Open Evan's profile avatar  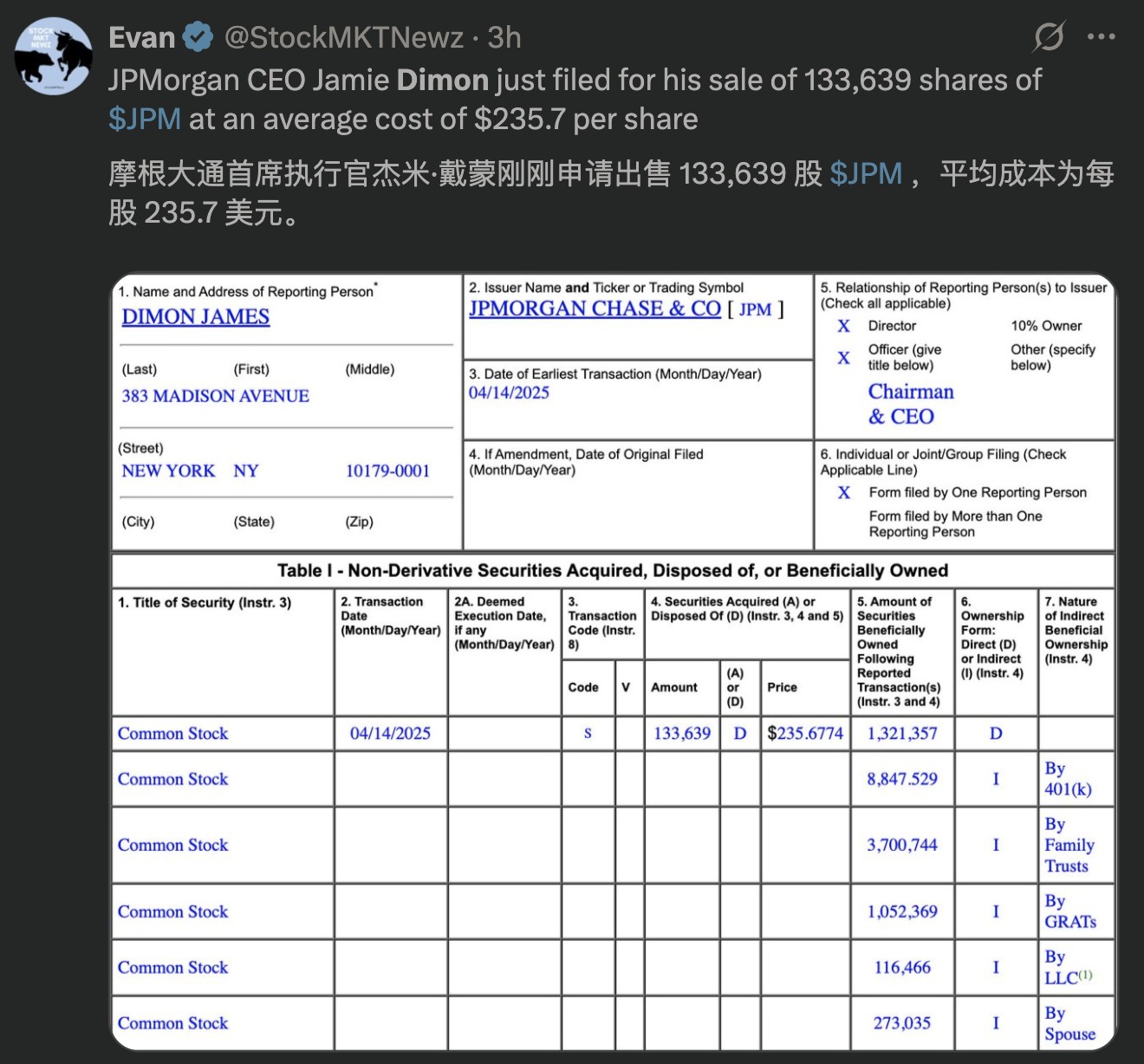(54, 56)
